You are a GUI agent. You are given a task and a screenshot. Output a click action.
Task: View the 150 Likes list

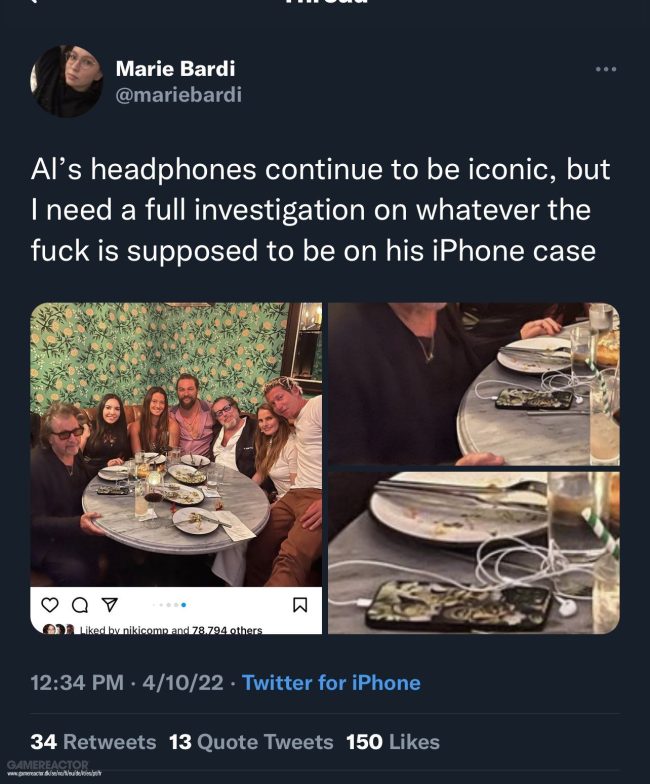393,742
